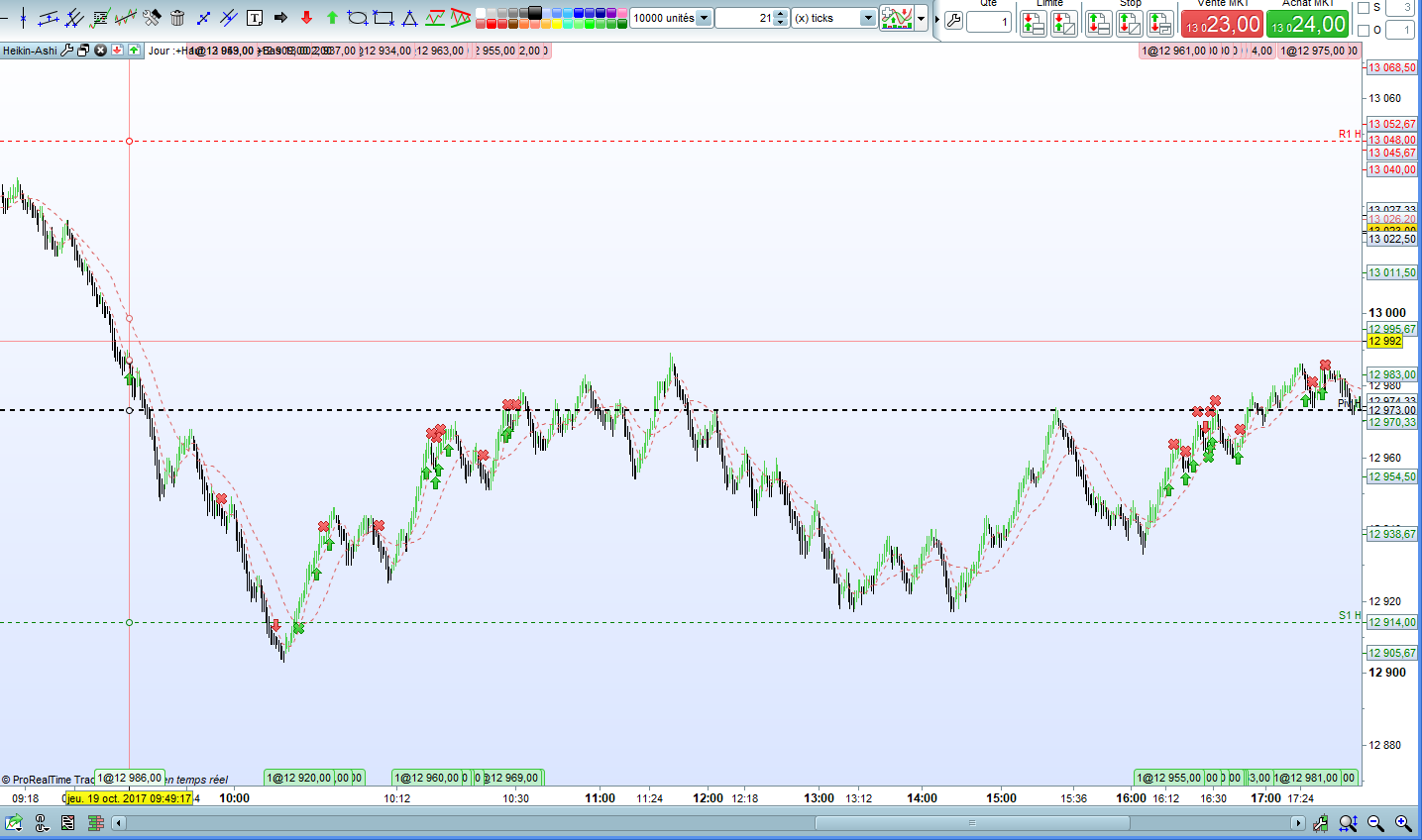Click the Qté quantity input field

click(x=989, y=22)
